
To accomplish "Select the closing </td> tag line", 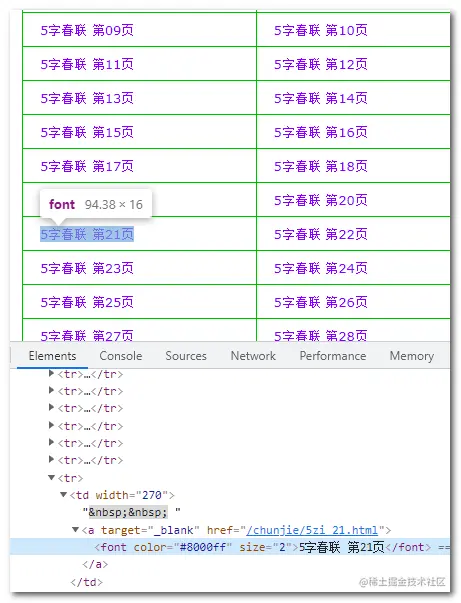I will click(x=87, y=582).
